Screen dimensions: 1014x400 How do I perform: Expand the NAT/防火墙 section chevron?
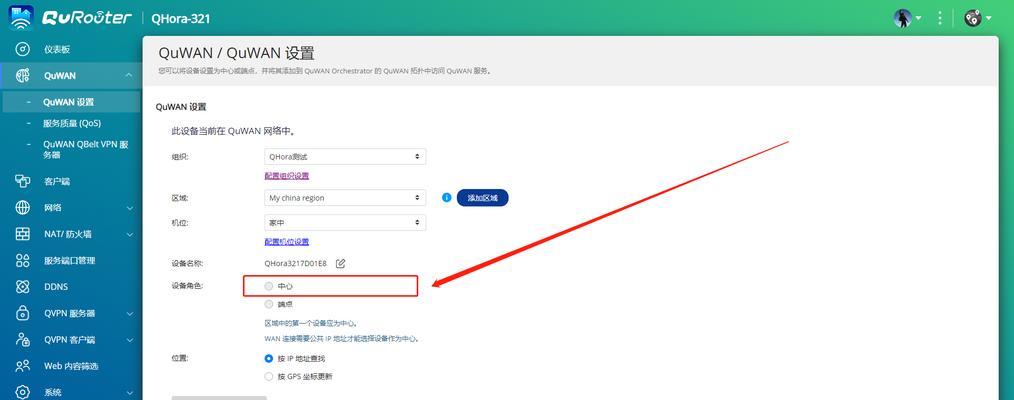coord(129,235)
